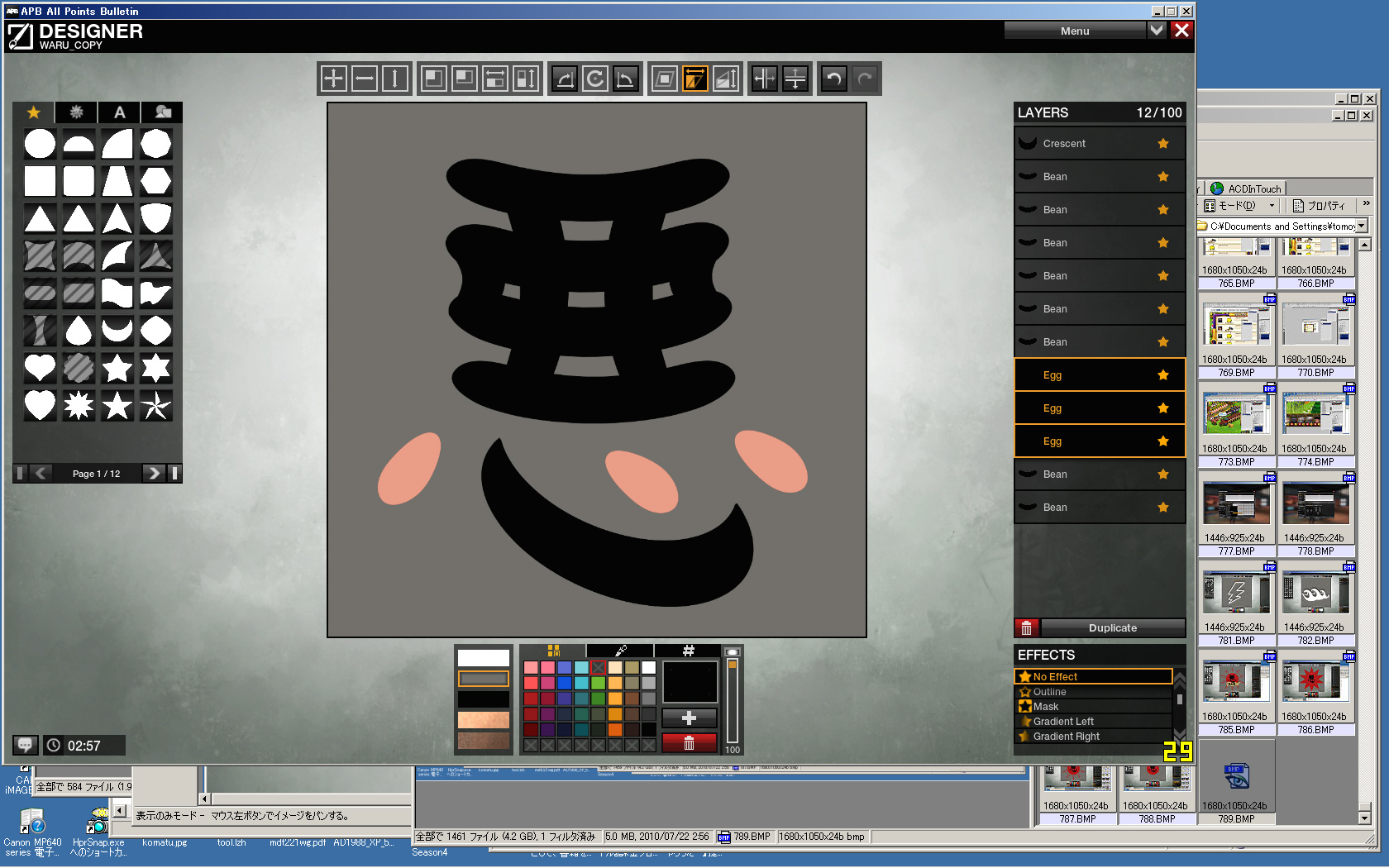The height and width of the screenshot is (868, 1389).
Task: Pick the crescent moon shape from library
Action: pyautogui.click(x=117, y=331)
